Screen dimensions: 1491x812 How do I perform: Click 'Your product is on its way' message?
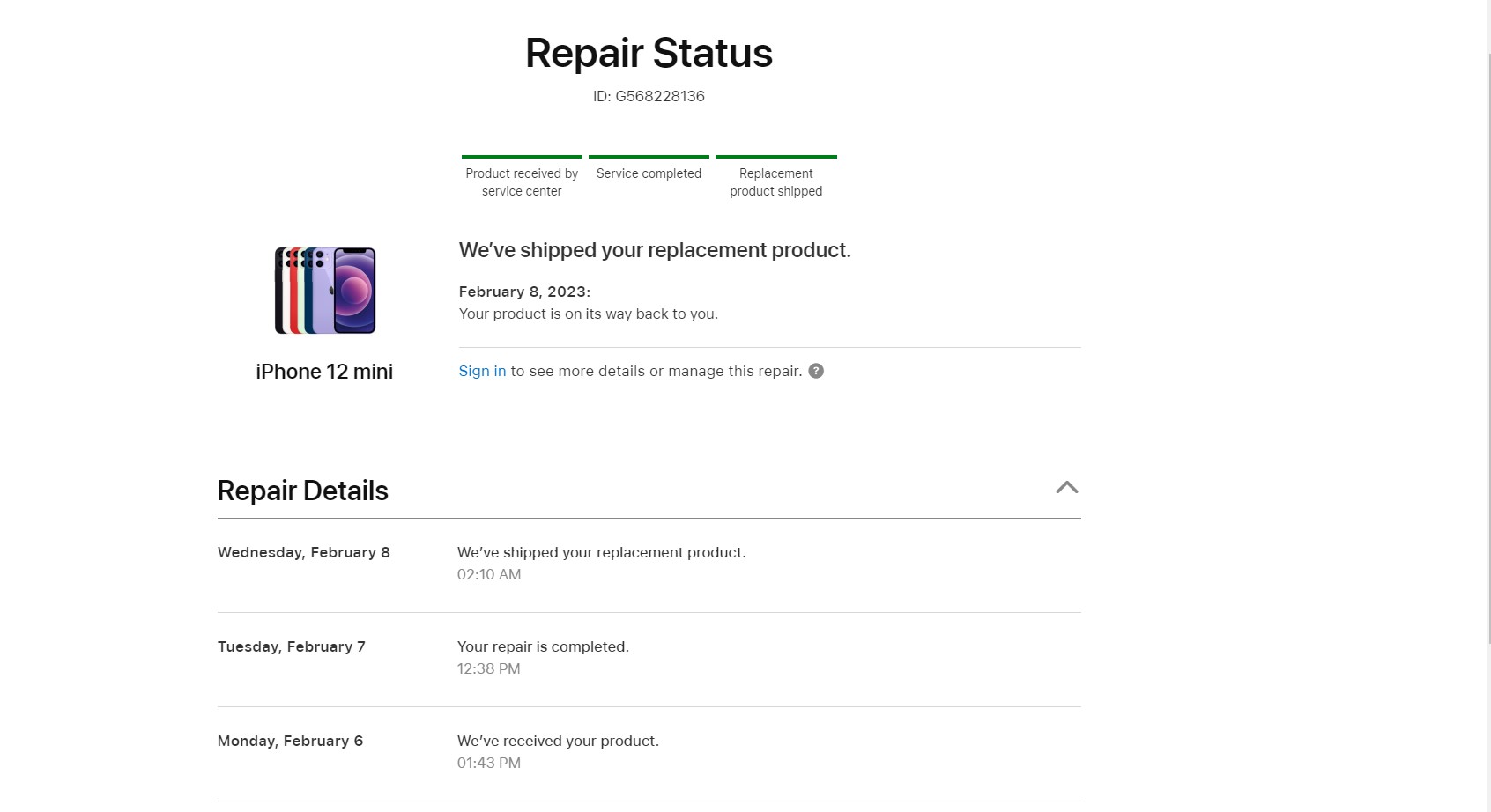(x=589, y=314)
